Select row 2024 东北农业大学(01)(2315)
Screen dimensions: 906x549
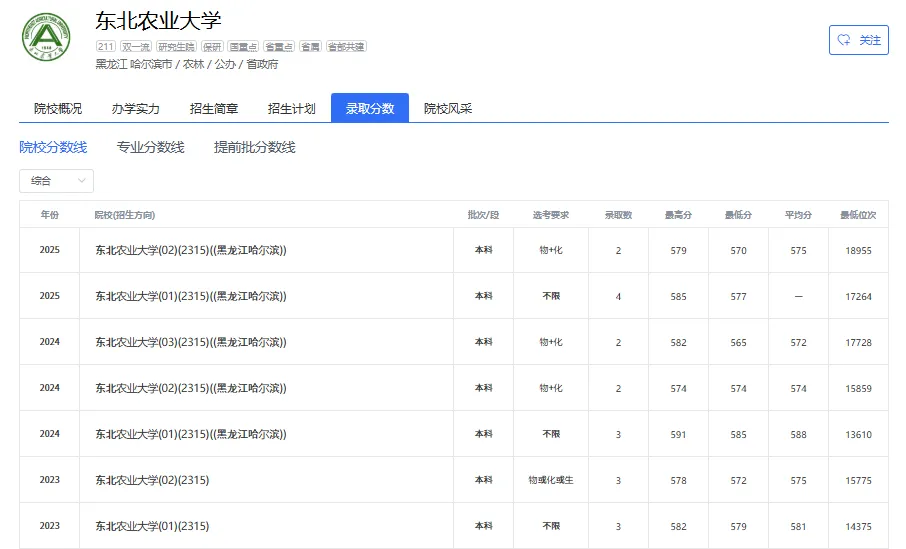(x=454, y=434)
